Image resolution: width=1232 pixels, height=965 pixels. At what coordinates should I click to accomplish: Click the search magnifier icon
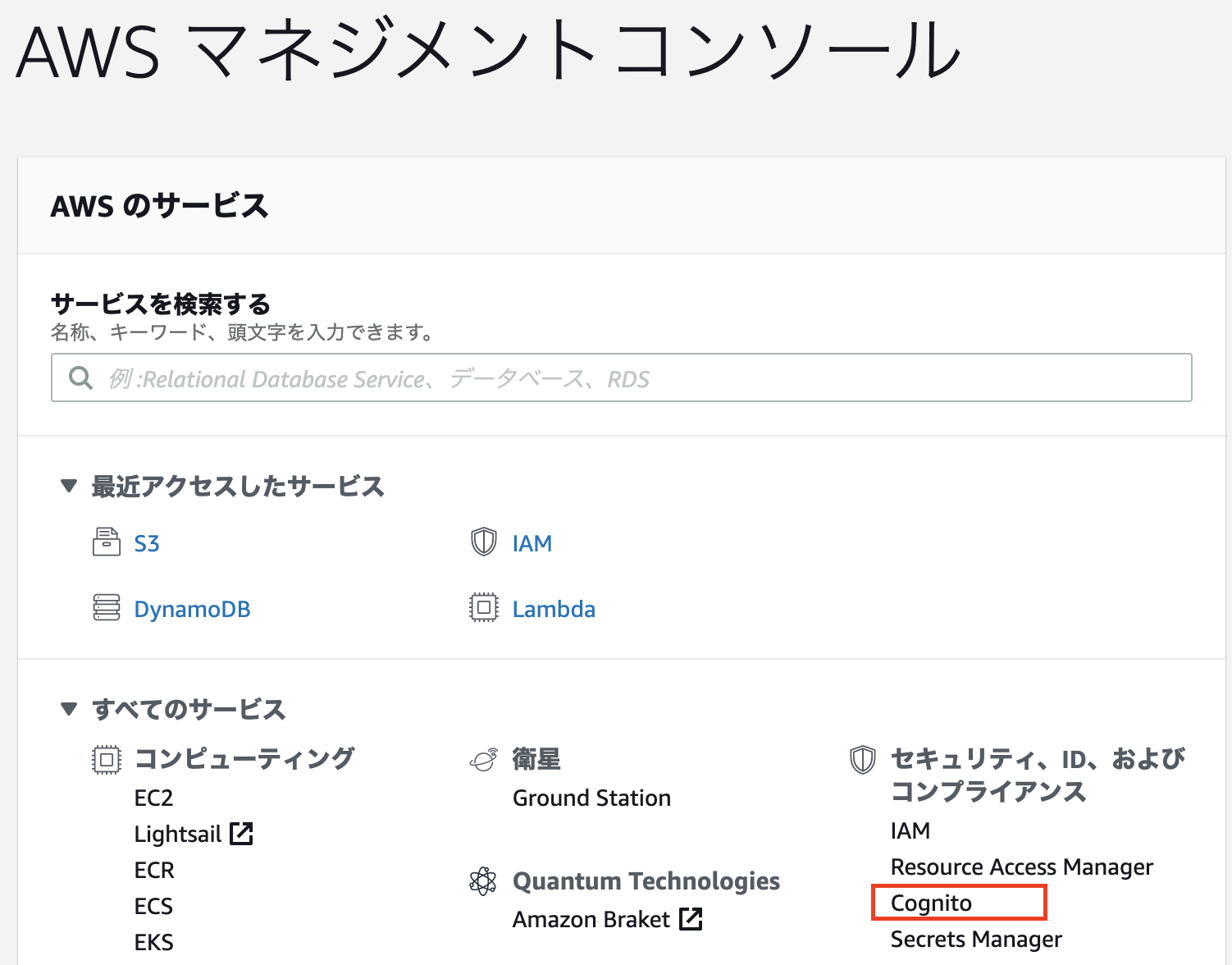[80, 378]
